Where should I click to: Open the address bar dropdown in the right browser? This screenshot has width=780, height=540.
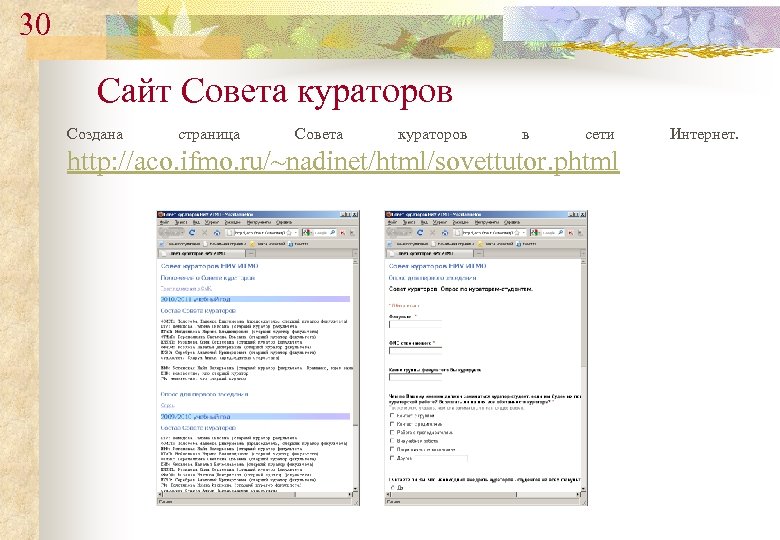(x=524, y=233)
